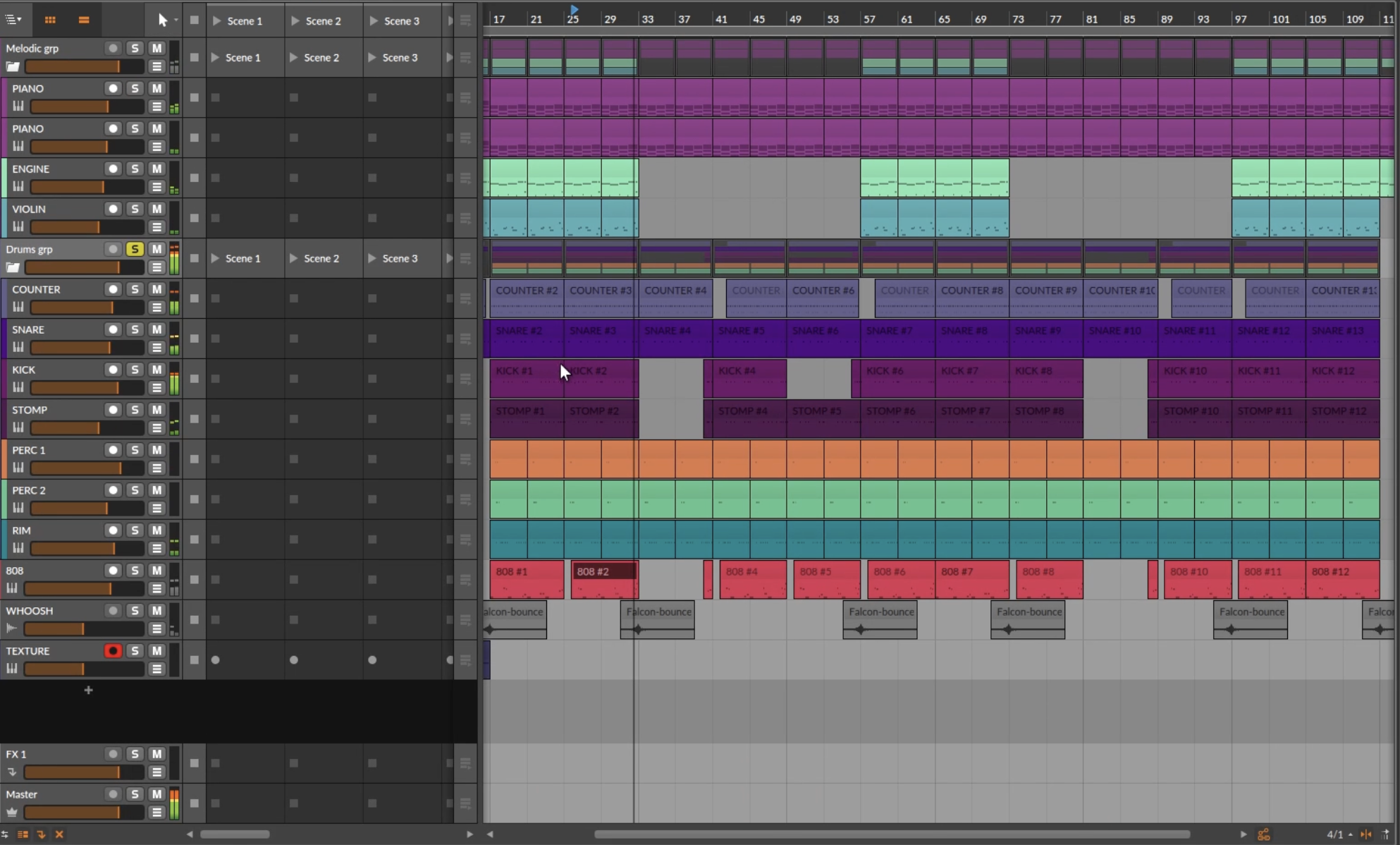
Task: Stop all clips with top stop square
Action: [x=195, y=20]
